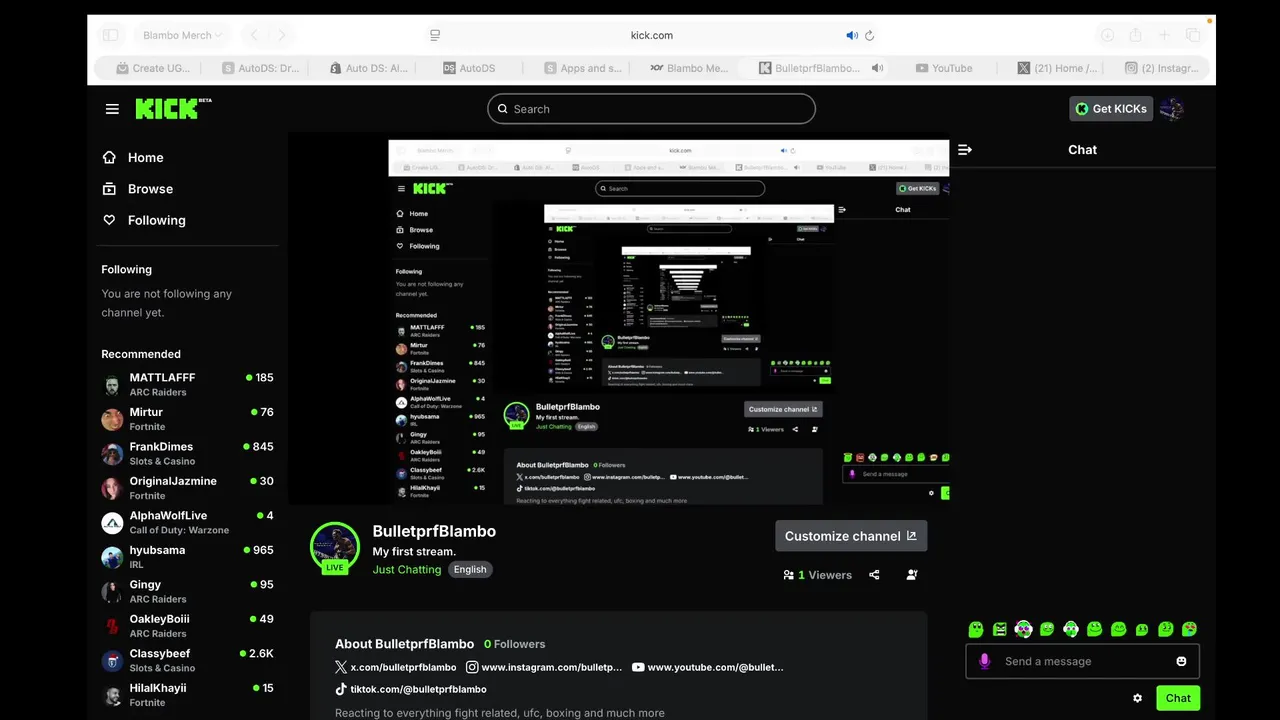This screenshot has height=720, width=1280.
Task: Show Safari tab overview icon
Action: (1193, 35)
